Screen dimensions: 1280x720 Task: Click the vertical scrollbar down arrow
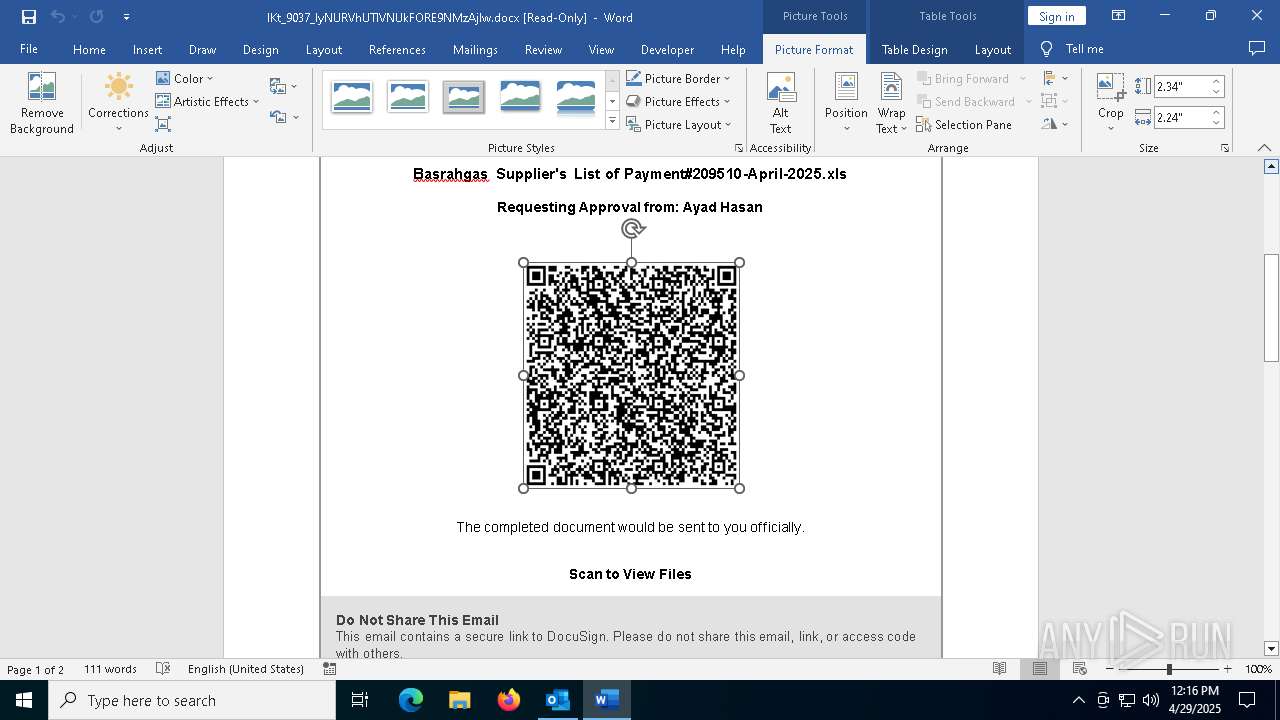tap(1271, 649)
